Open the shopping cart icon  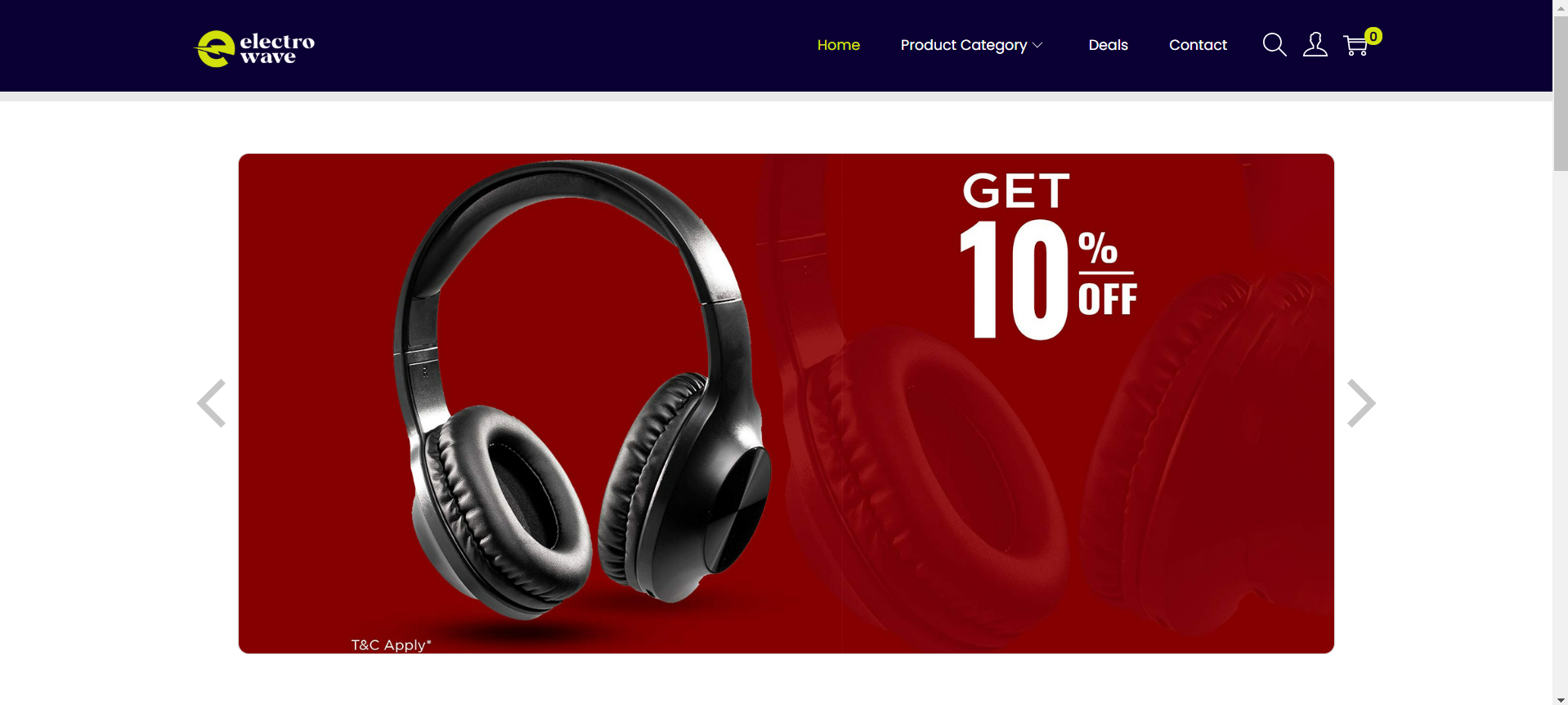[1355, 46]
